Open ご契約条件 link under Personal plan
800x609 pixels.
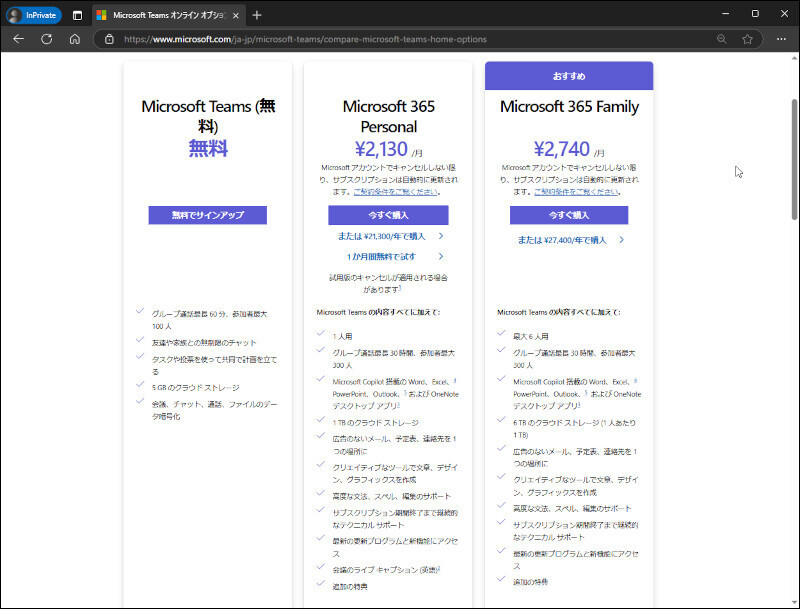(x=395, y=192)
